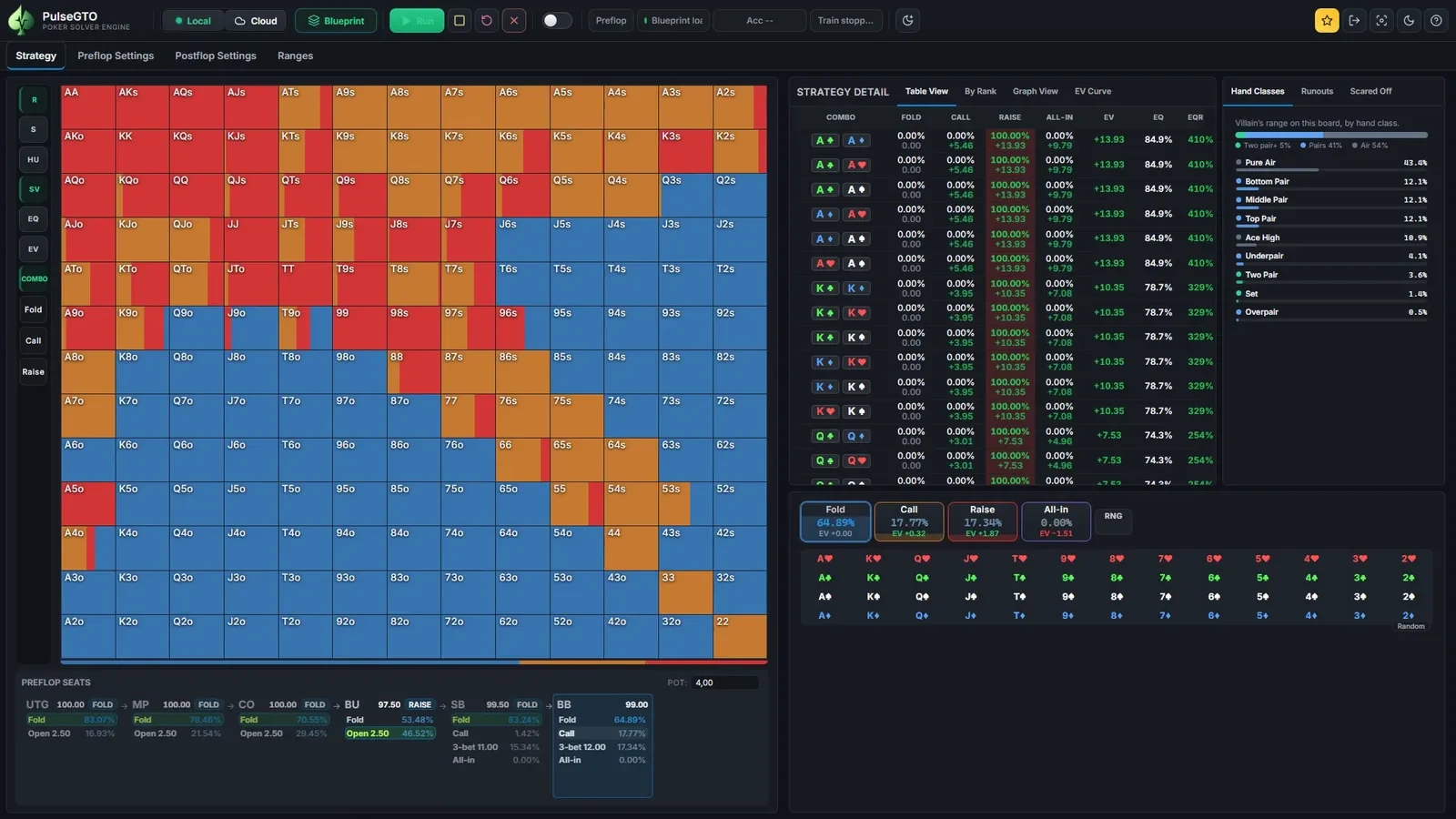Switch to Runouts tab

point(1317,91)
